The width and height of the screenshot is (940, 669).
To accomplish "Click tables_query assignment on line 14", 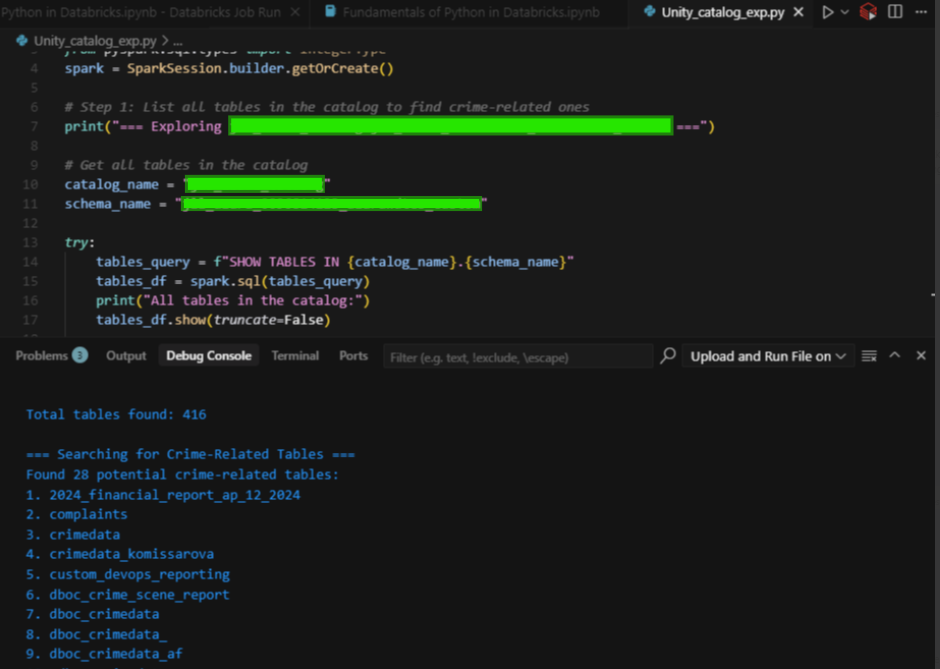I will point(335,262).
